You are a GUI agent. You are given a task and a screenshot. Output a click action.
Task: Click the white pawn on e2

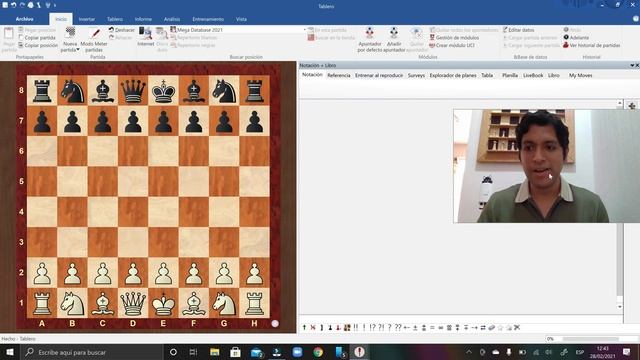(x=163, y=273)
